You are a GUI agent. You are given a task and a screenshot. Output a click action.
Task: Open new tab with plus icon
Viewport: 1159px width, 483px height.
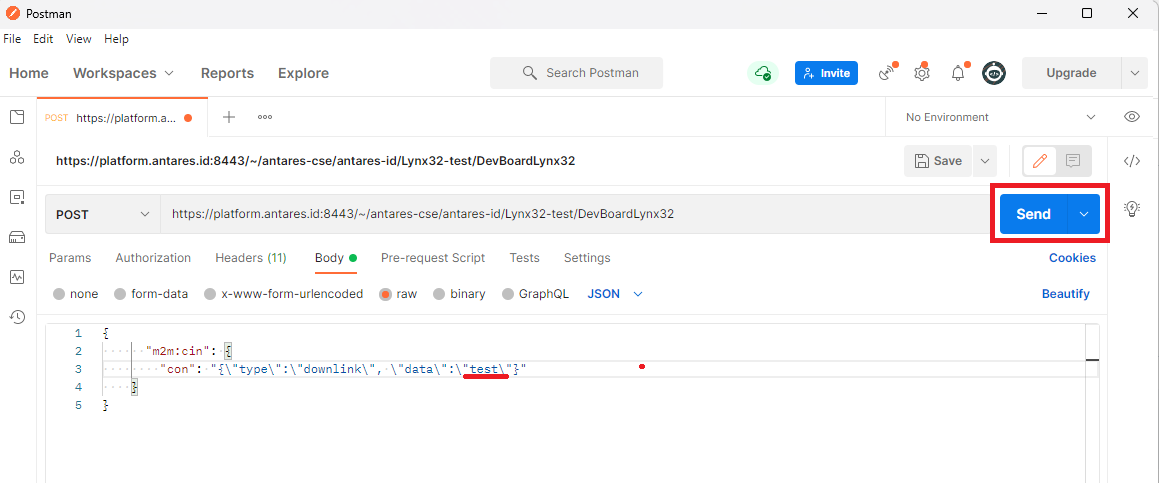pos(229,117)
